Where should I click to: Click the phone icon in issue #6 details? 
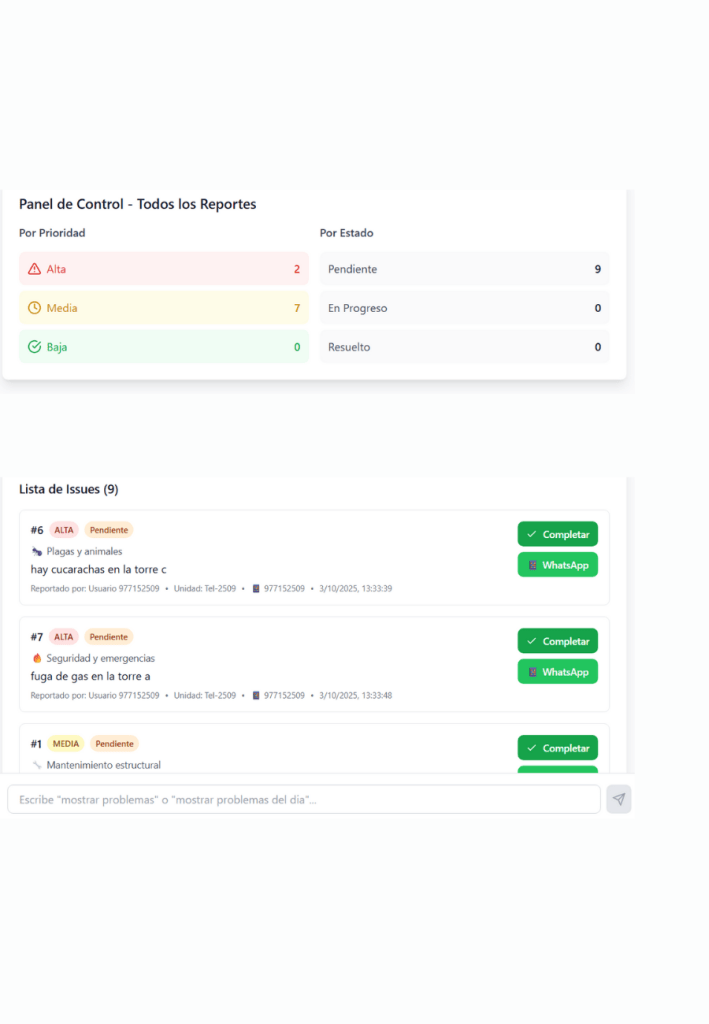[256, 589]
